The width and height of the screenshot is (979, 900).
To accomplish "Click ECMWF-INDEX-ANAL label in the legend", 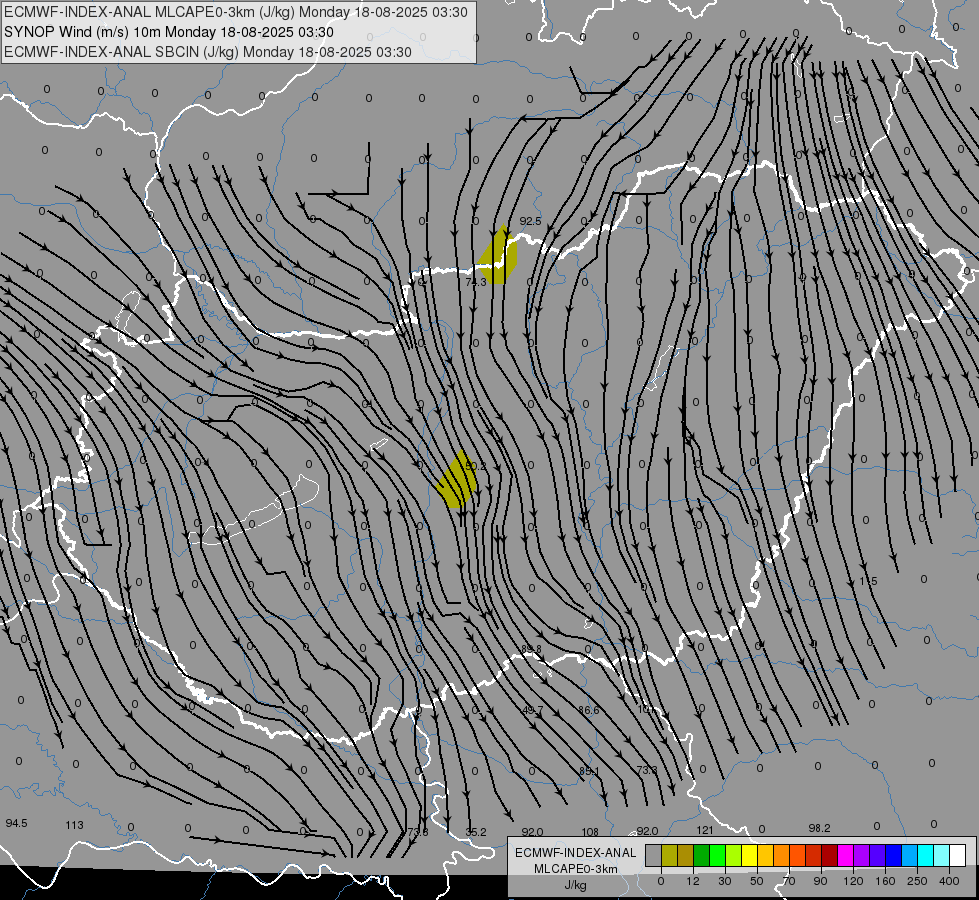I will point(576,853).
